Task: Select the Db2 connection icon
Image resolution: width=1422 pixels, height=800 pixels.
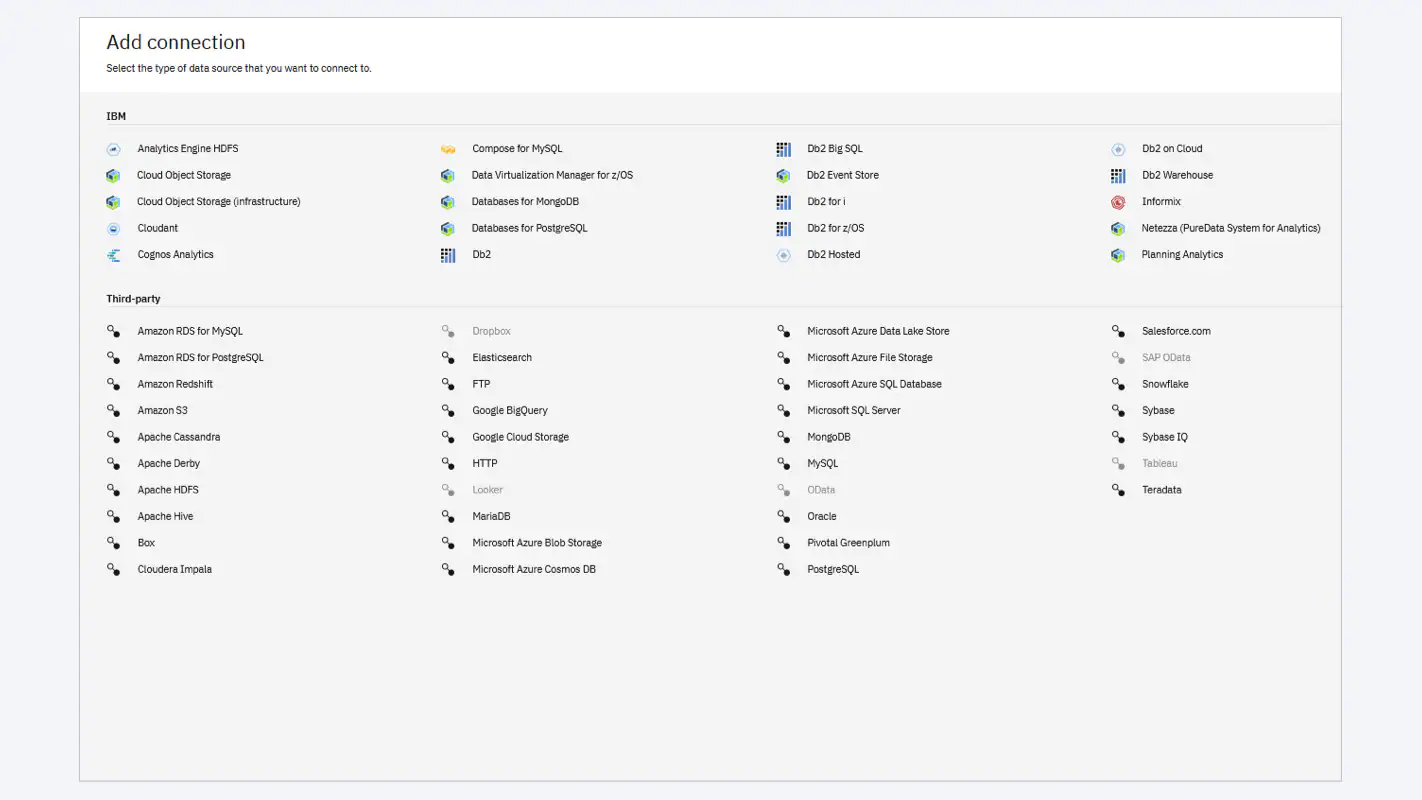Action: coord(447,255)
